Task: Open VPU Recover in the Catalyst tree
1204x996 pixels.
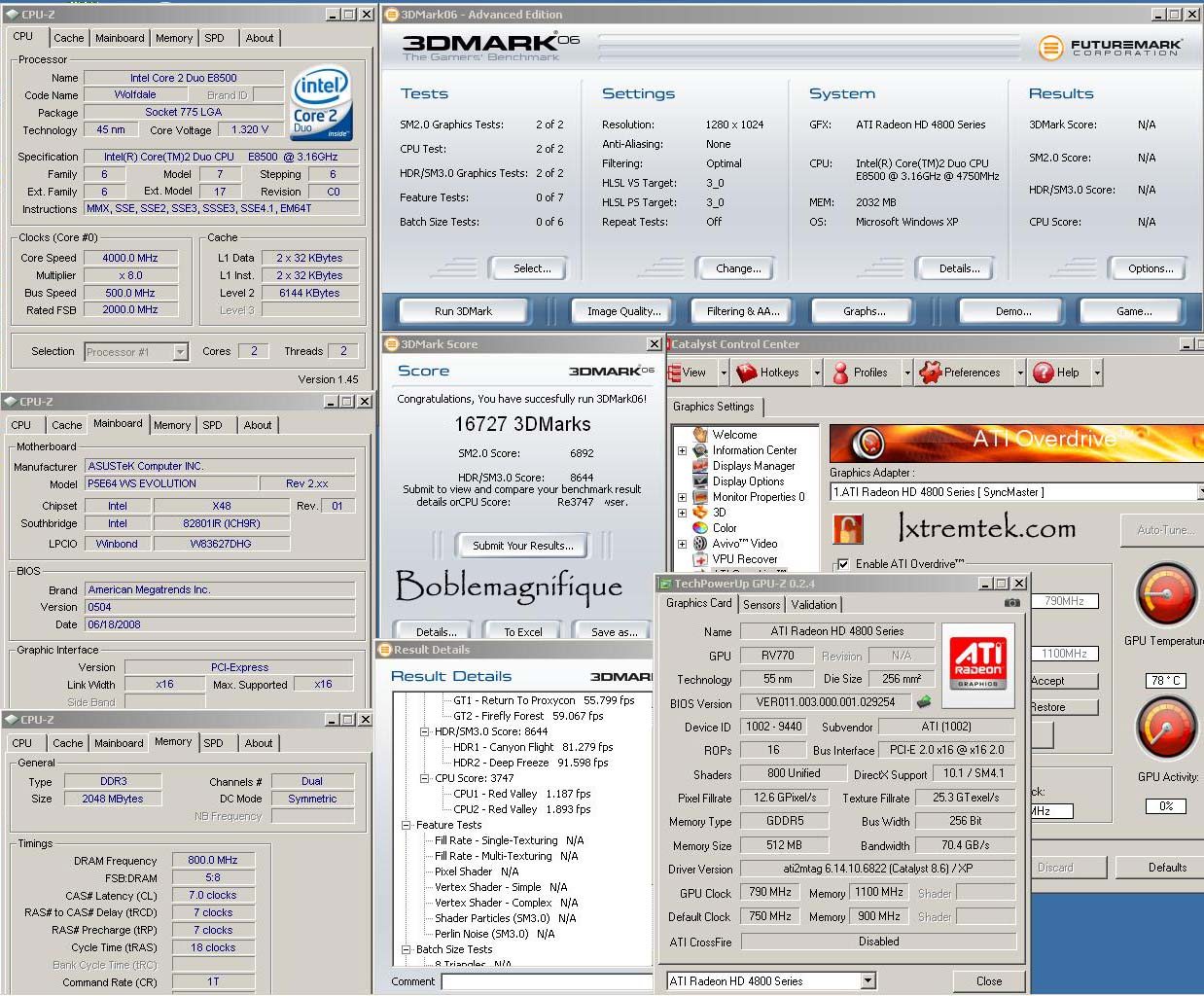Action: pyautogui.click(x=745, y=559)
